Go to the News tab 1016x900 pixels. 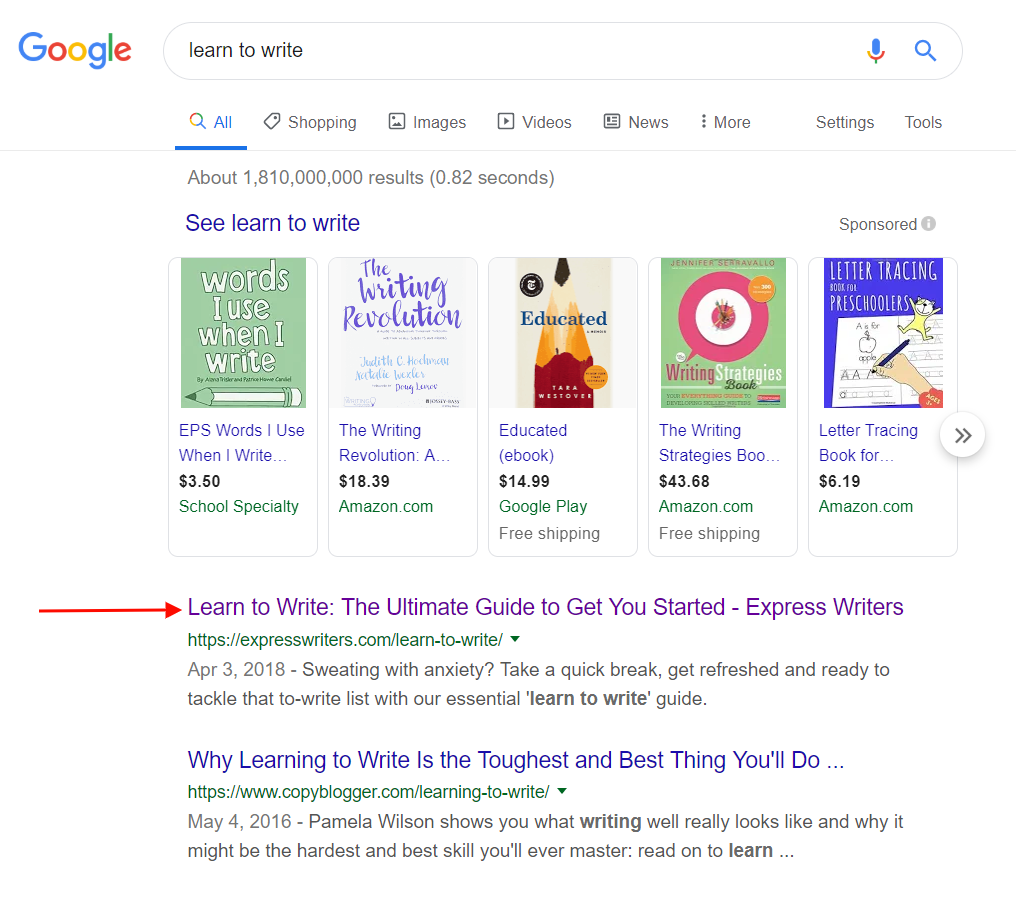(x=636, y=122)
